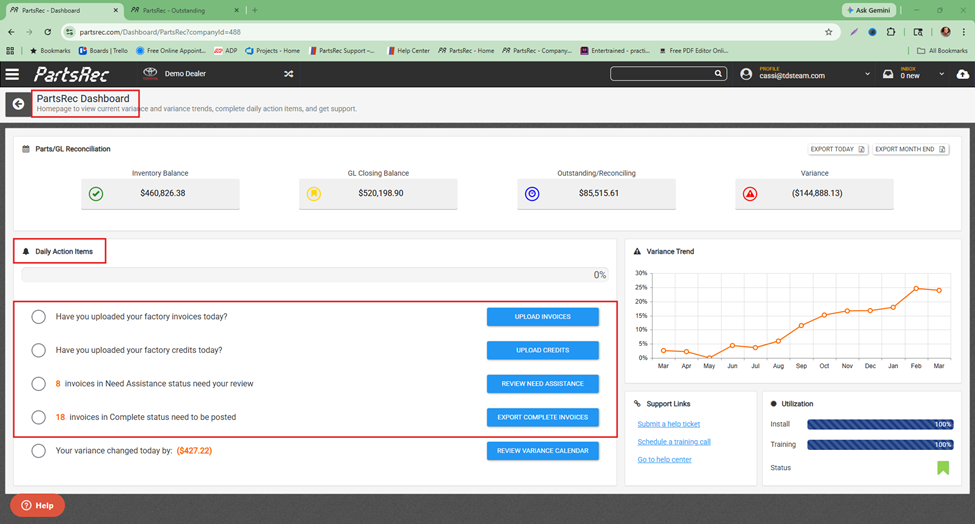The image size is (975, 524).
Task: Open Submit a help ticket link
Action: point(668,424)
